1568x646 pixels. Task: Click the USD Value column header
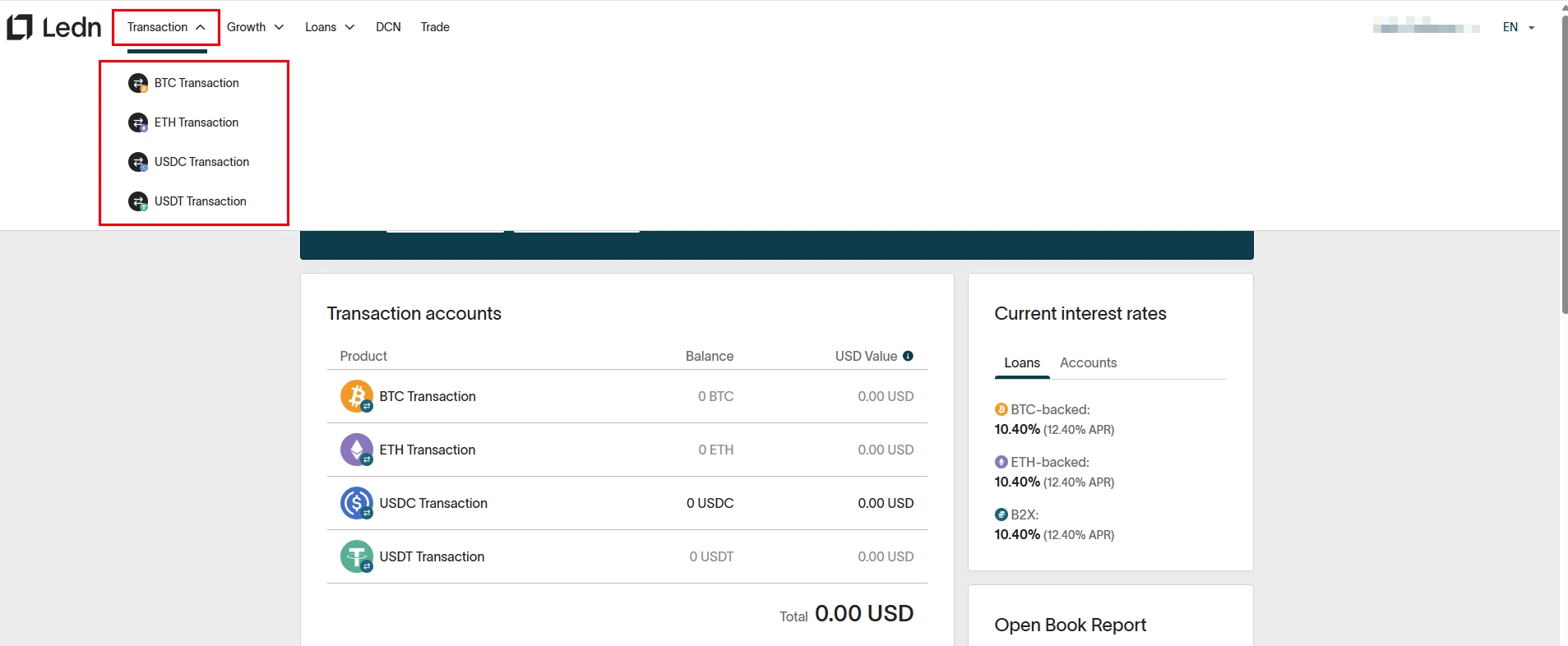pyautogui.click(x=866, y=356)
